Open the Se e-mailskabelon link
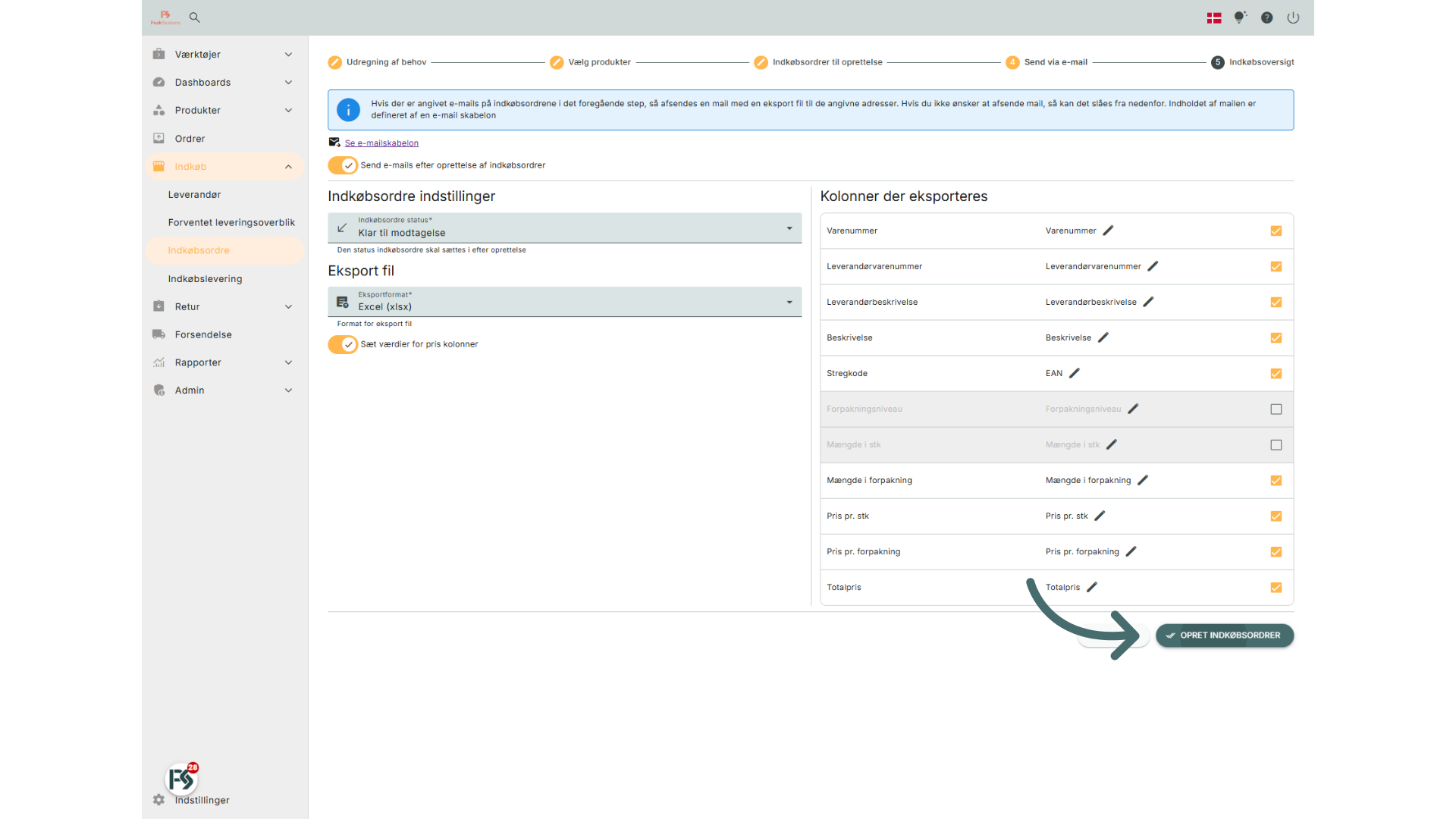 [381, 143]
